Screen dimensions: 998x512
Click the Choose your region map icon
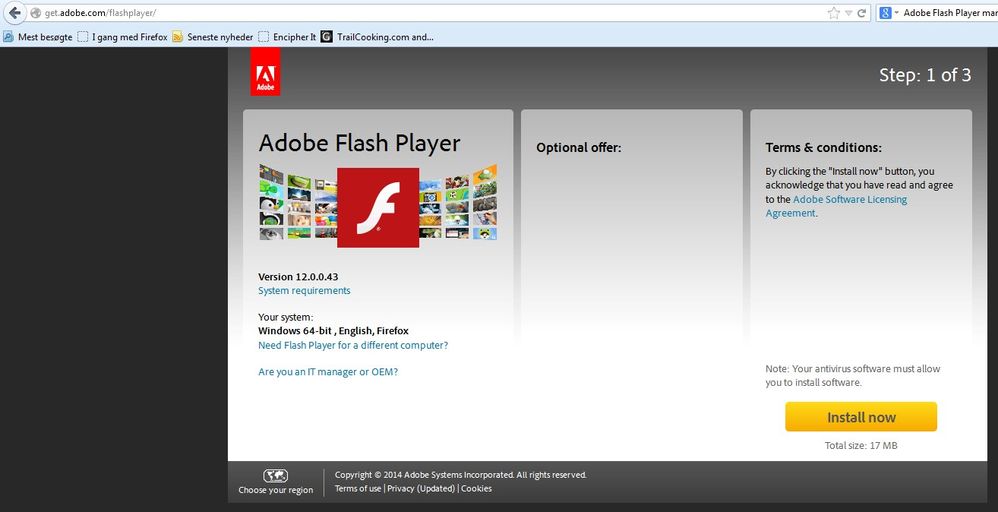point(276,476)
